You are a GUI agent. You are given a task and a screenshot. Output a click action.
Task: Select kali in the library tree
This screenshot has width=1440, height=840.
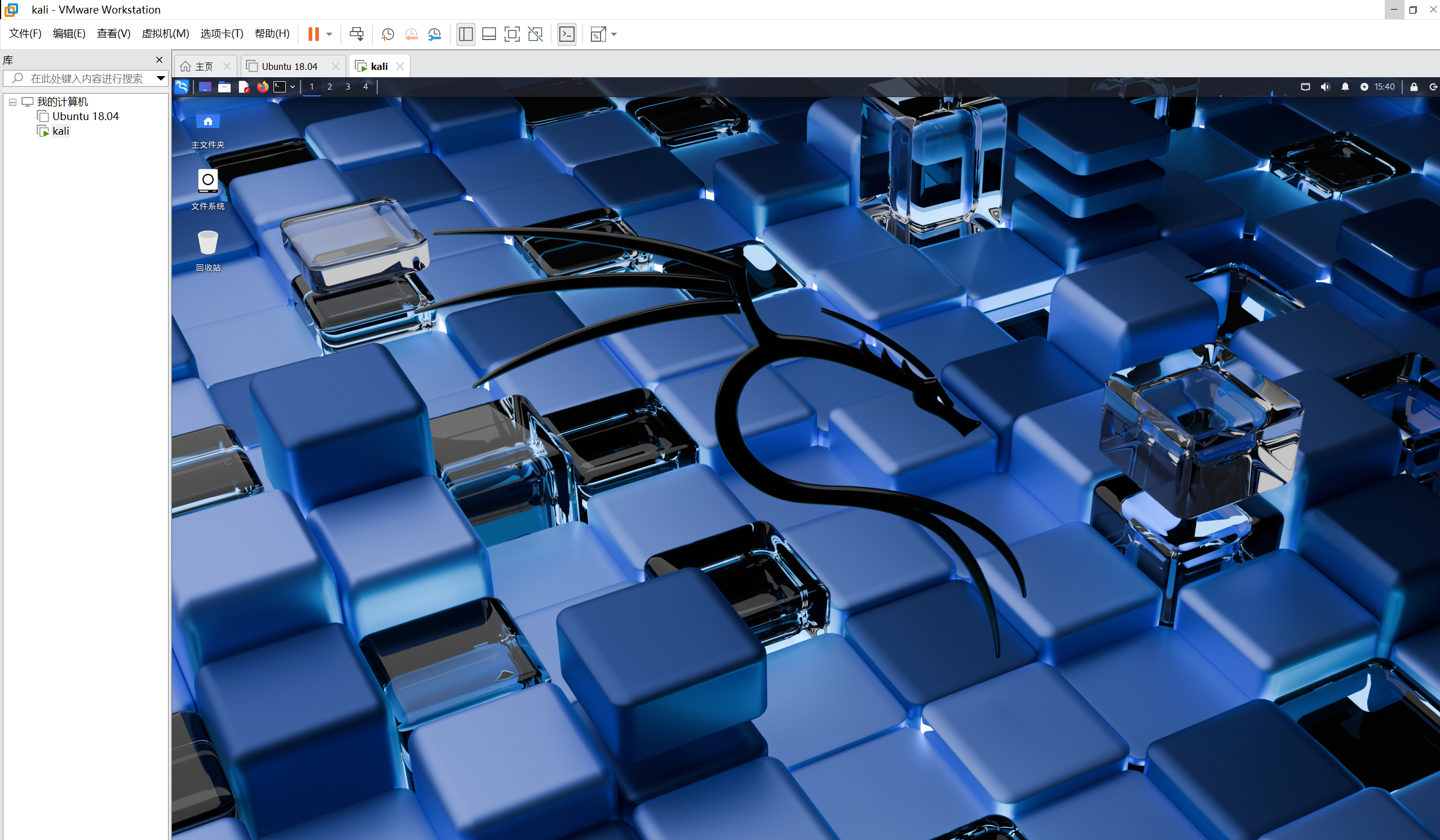point(60,131)
